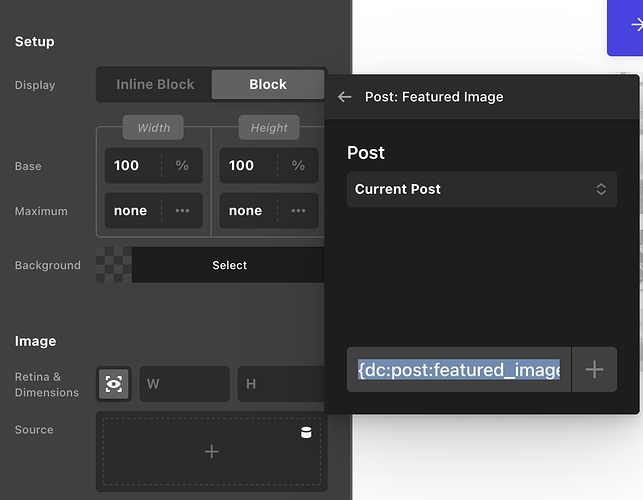Click the plus icon beside dynamic content string
Viewport: 643px width, 500px height.
[594, 369]
